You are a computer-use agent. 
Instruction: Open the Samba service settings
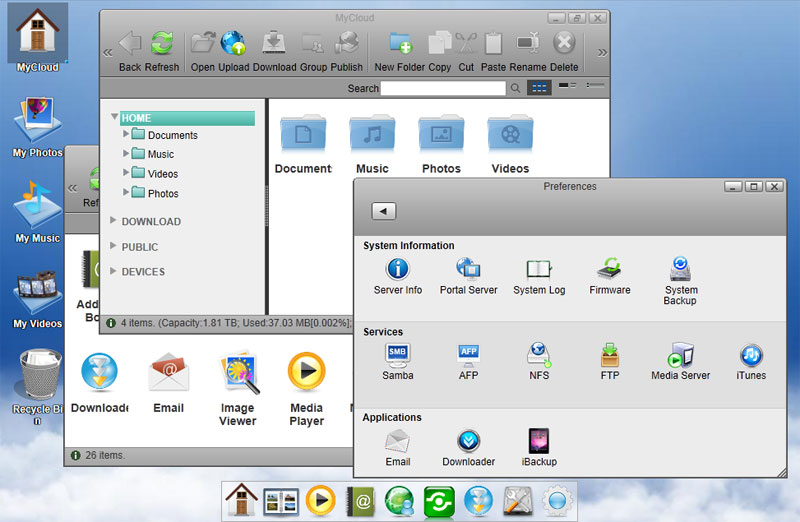click(398, 355)
